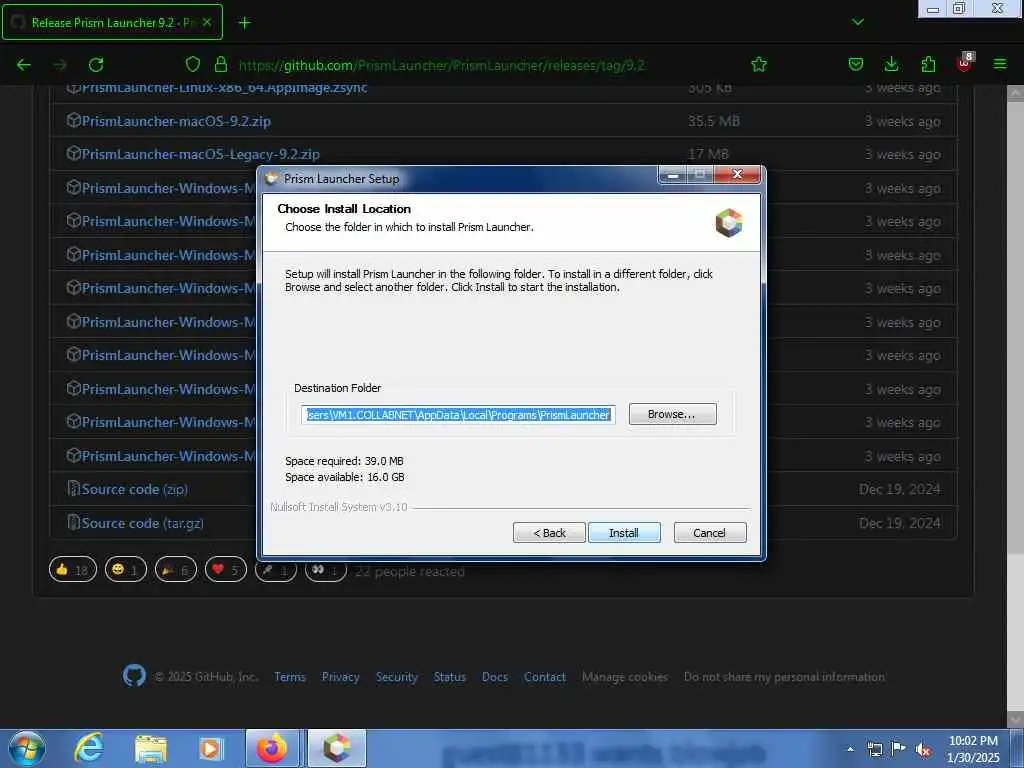Download Source code (tar.gz)
1024x768 pixels.
[x=142, y=523]
